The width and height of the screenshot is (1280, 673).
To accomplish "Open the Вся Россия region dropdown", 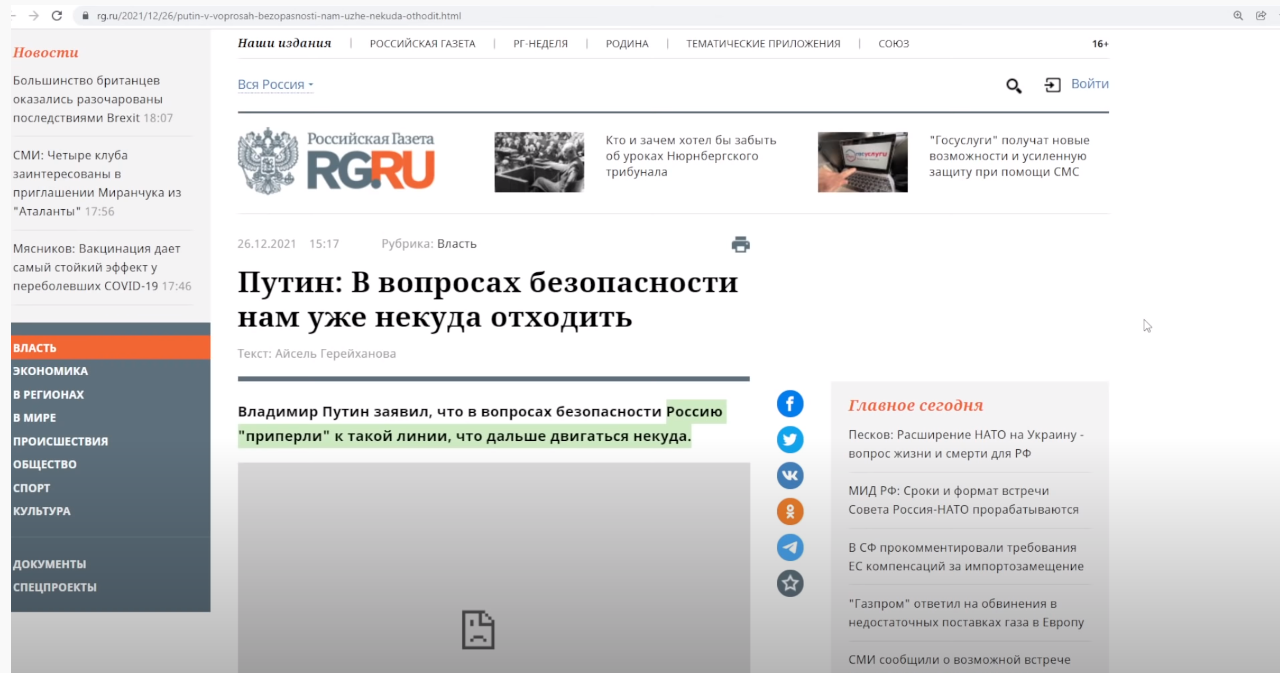I will click(x=275, y=85).
